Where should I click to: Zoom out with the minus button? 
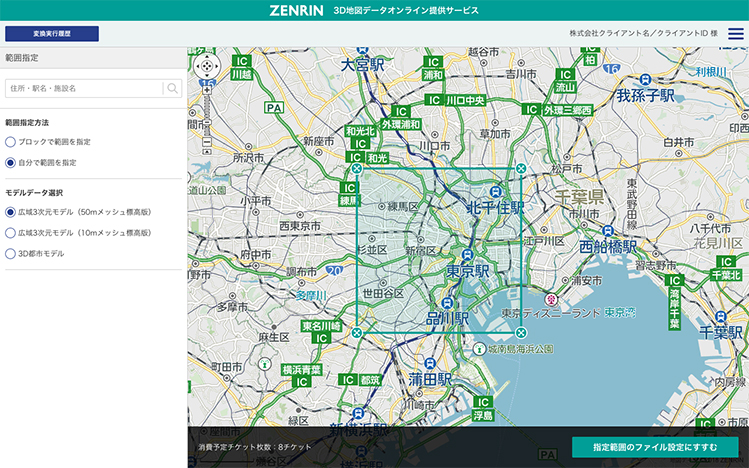207,142
